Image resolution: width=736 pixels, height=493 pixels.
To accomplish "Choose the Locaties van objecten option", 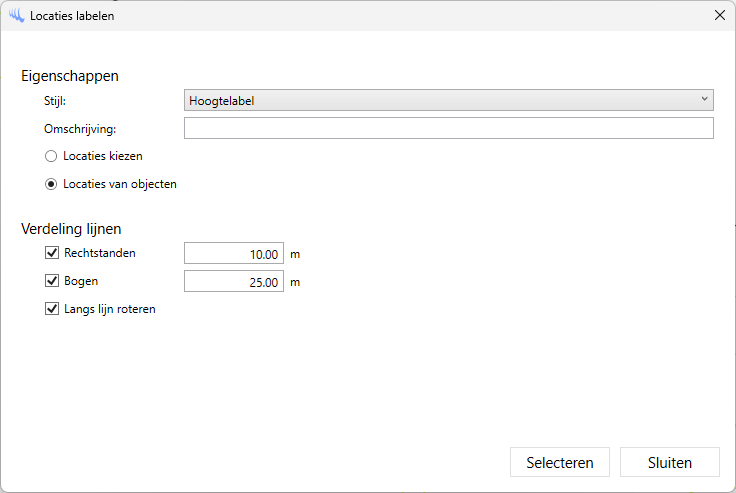I will tap(51, 184).
